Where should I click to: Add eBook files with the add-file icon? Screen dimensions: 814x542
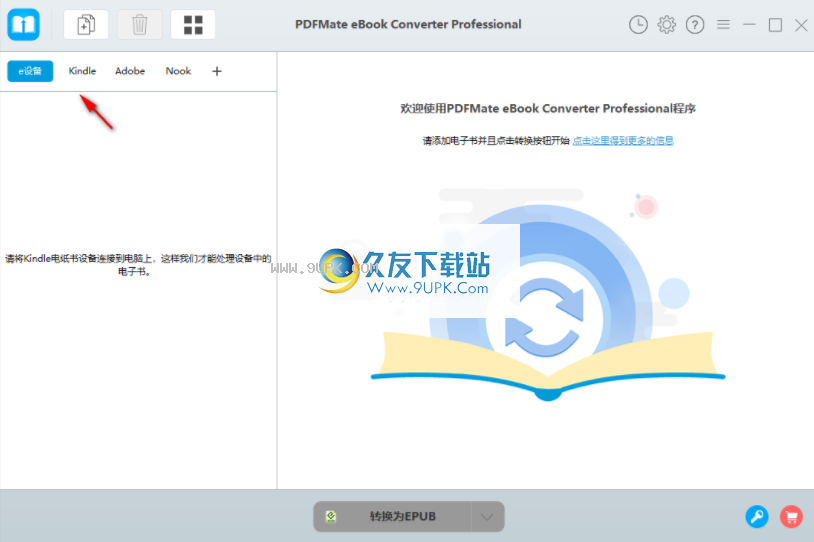pos(86,24)
